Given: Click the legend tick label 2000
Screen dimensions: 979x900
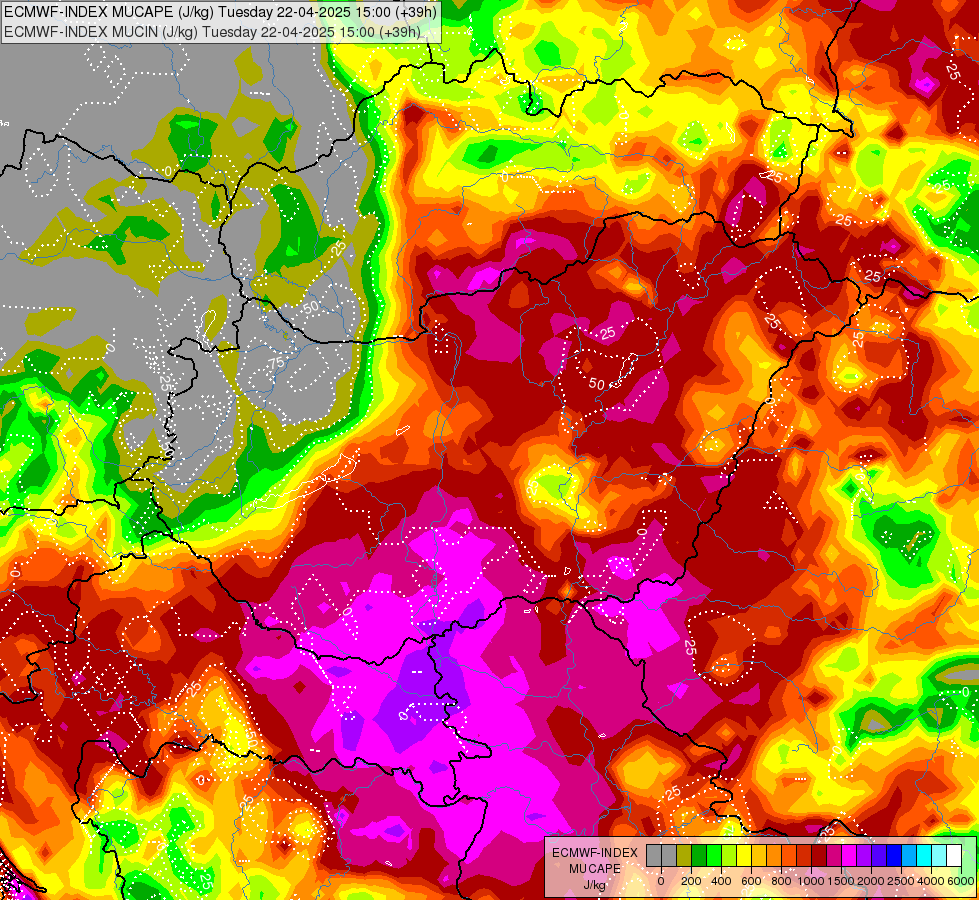Looking at the screenshot, I should pyautogui.click(x=871, y=881).
